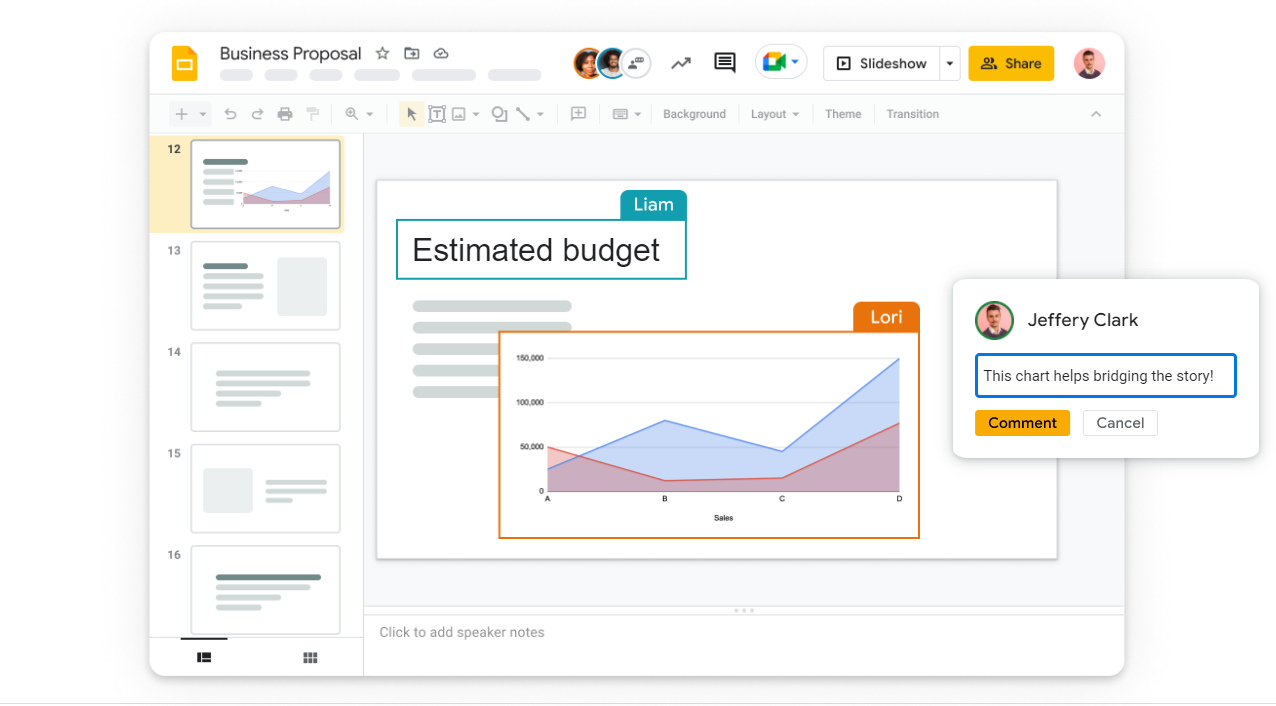1276x706 pixels.
Task: Activate the Paint format tool
Action: tap(312, 113)
